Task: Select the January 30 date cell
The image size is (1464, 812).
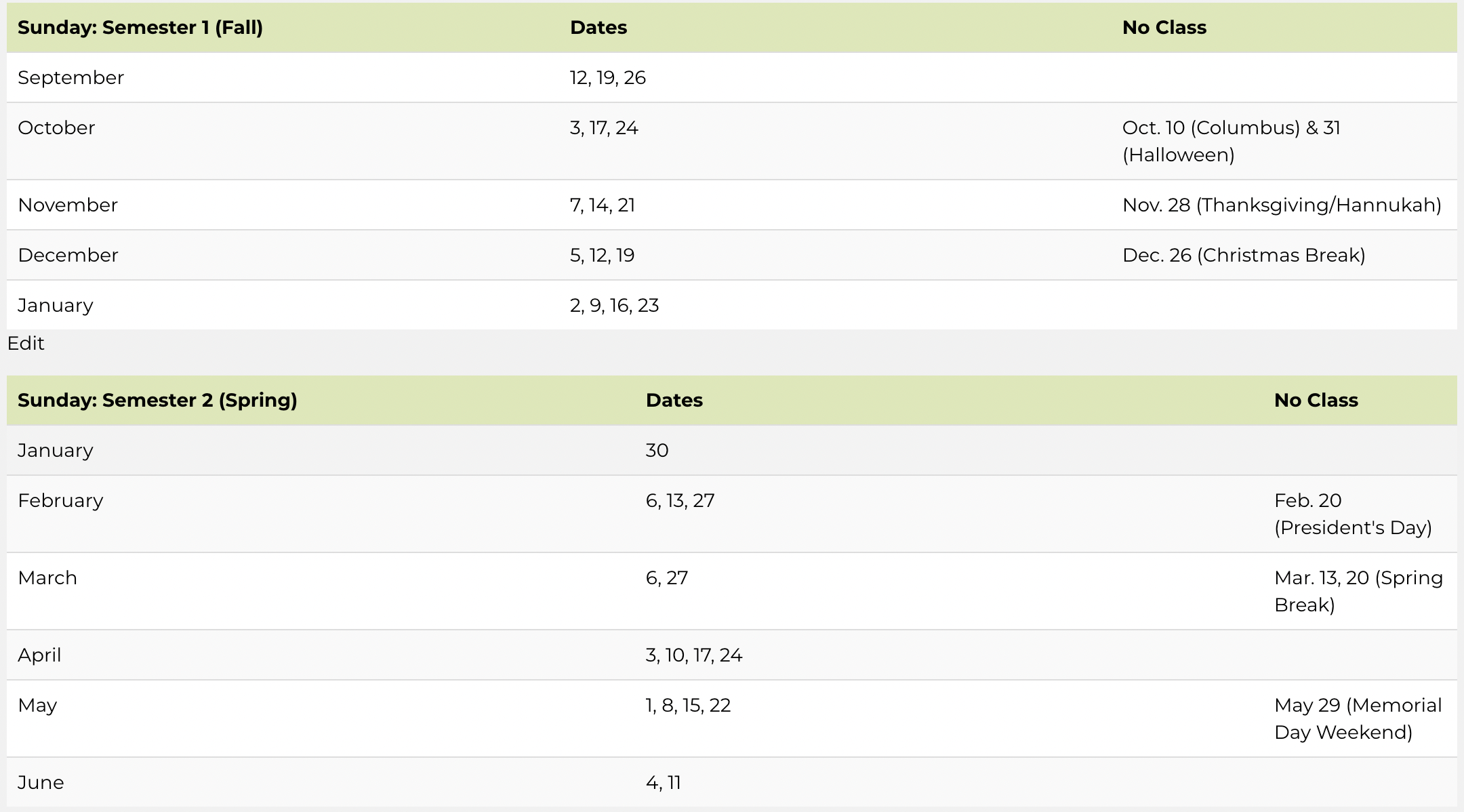Action: coord(657,451)
